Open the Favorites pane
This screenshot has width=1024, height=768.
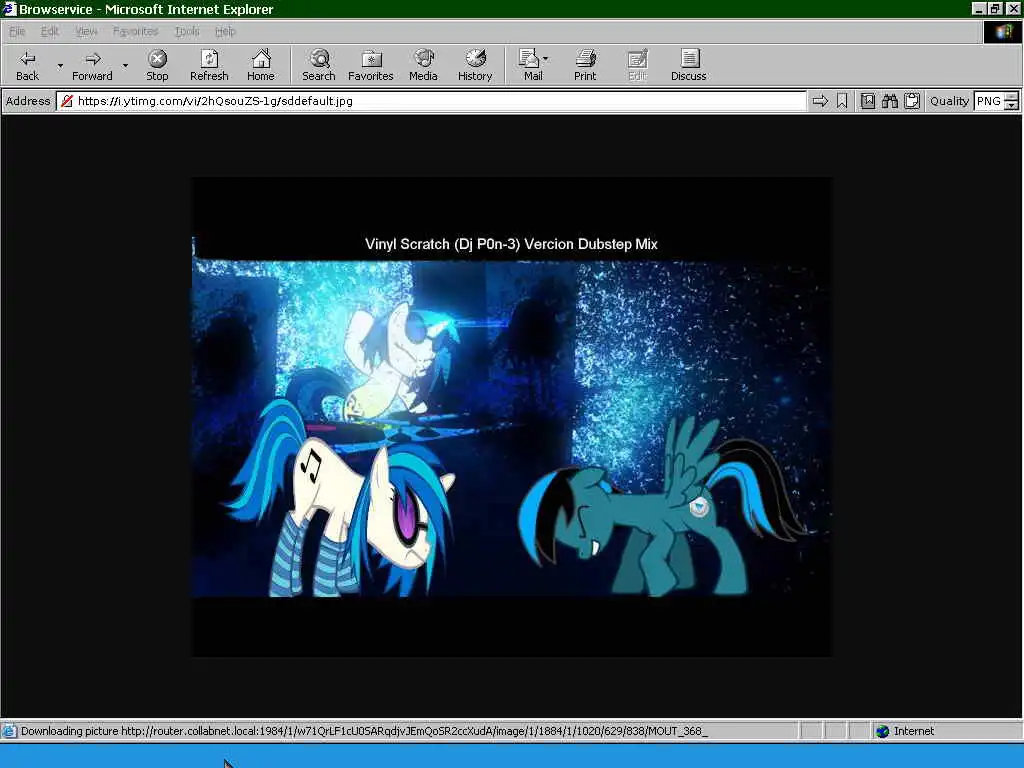(370, 65)
